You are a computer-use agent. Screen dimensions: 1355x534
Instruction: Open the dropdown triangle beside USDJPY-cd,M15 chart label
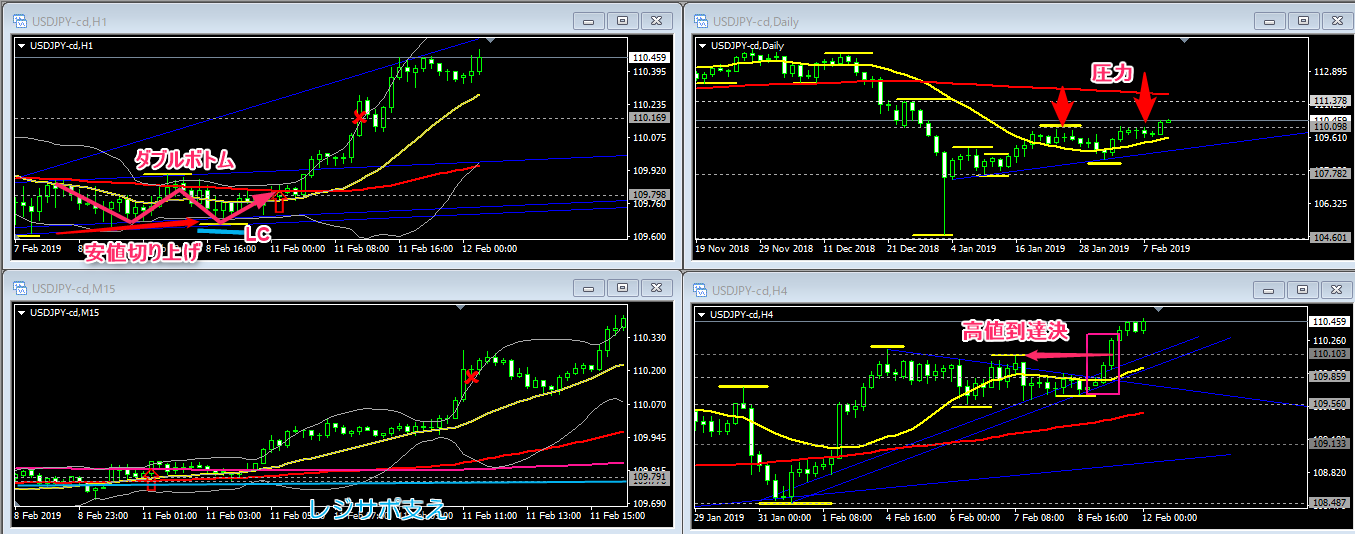click(x=22, y=313)
